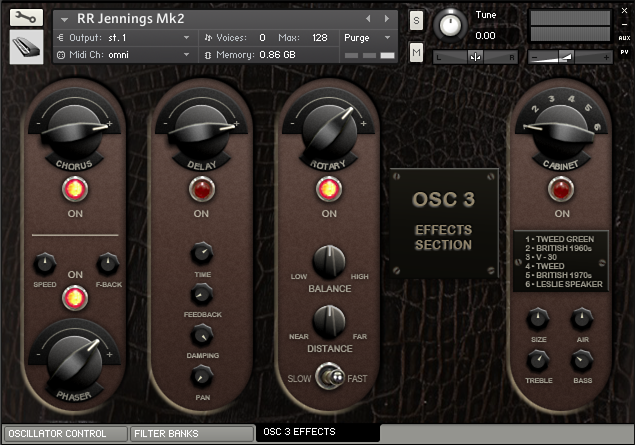The width and height of the screenshot is (635, 445).
Task: Click the F-BACK knob
Action: (x=108, y=264)
